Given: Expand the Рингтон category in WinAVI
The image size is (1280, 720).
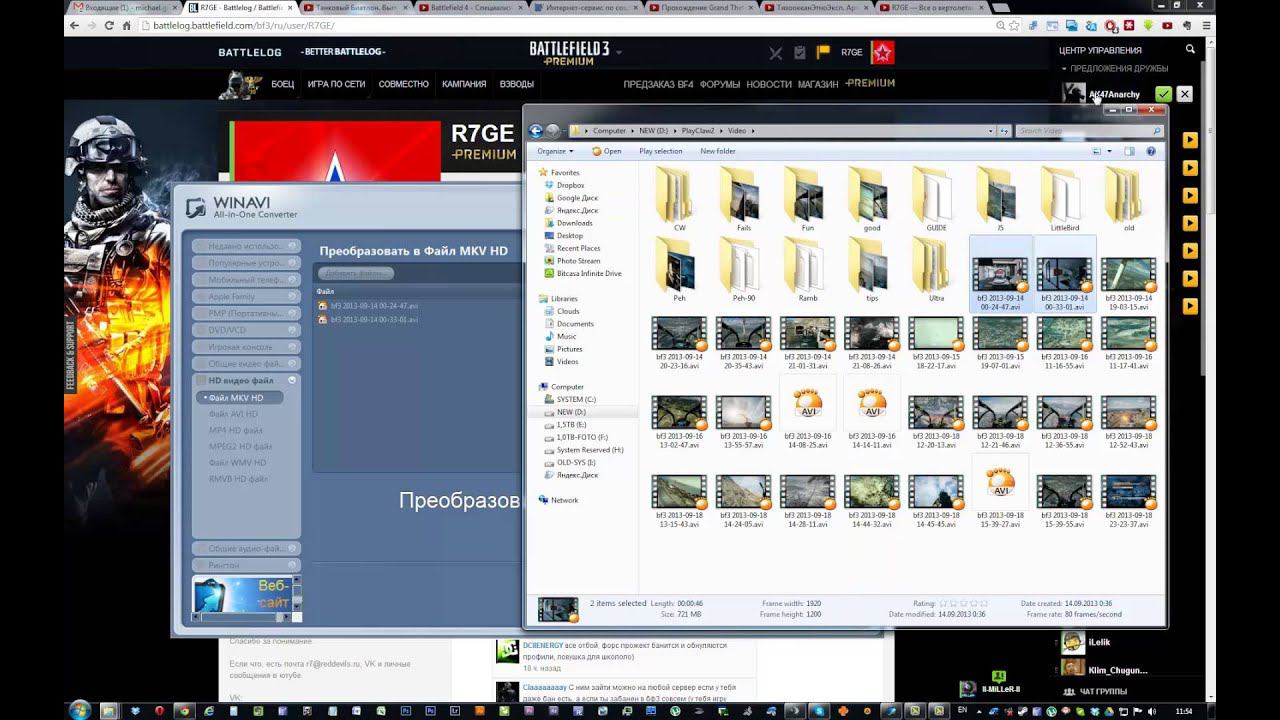Looking at the screenshot, I should [246, 565].
